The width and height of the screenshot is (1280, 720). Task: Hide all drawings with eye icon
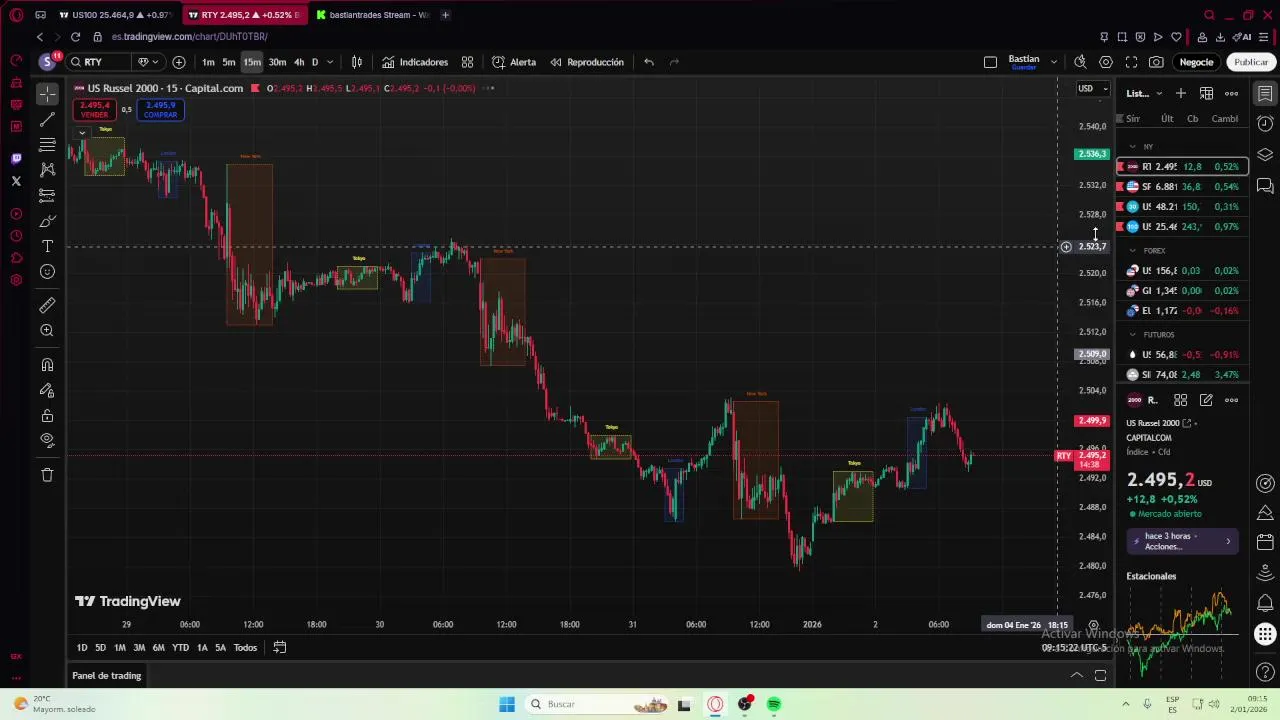click(47, 440)
